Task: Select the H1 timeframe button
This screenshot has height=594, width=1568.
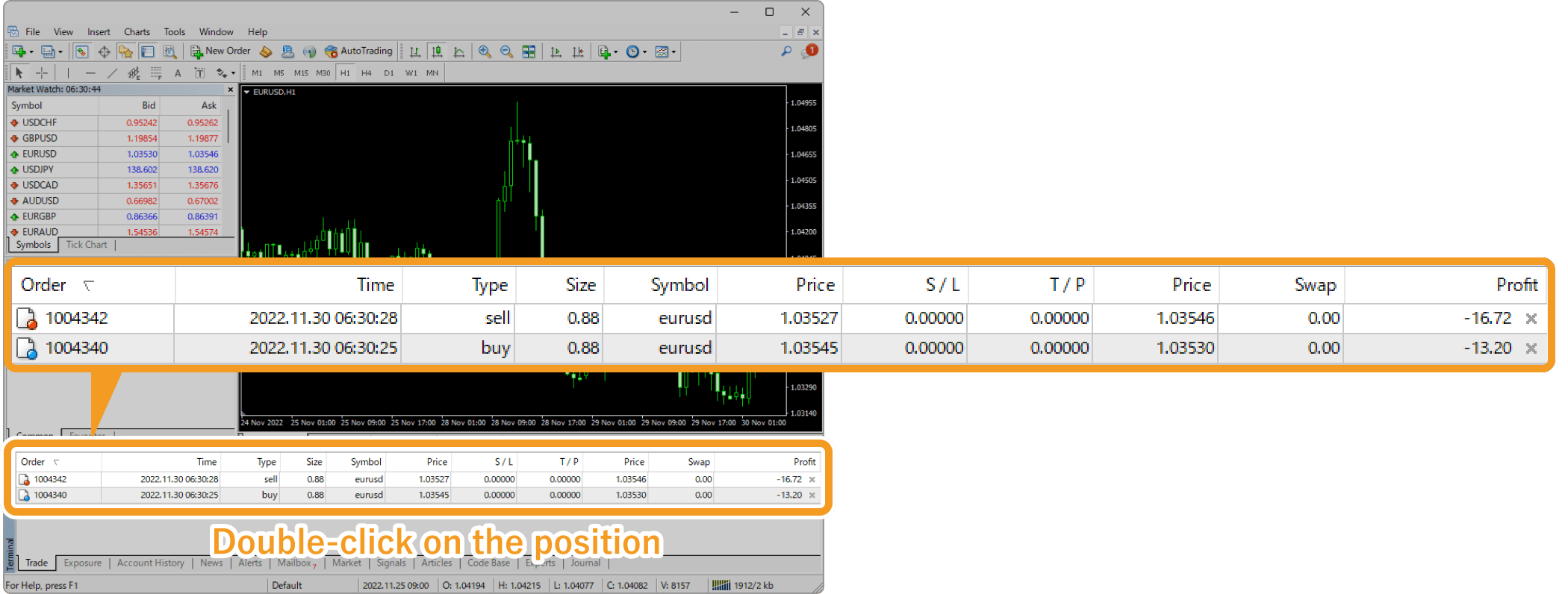Action: pyautogui.click(x=345, y=73)
